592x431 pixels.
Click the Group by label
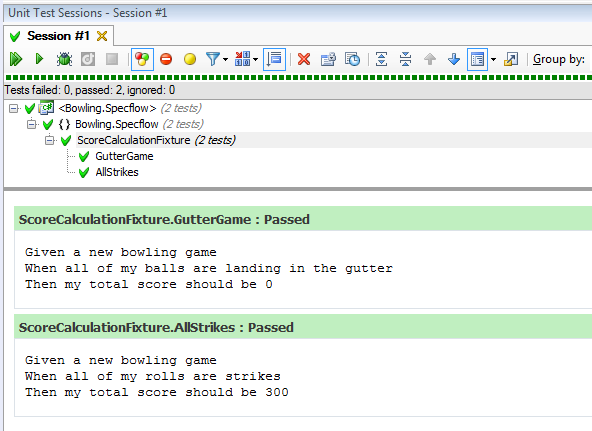point(559,59)
